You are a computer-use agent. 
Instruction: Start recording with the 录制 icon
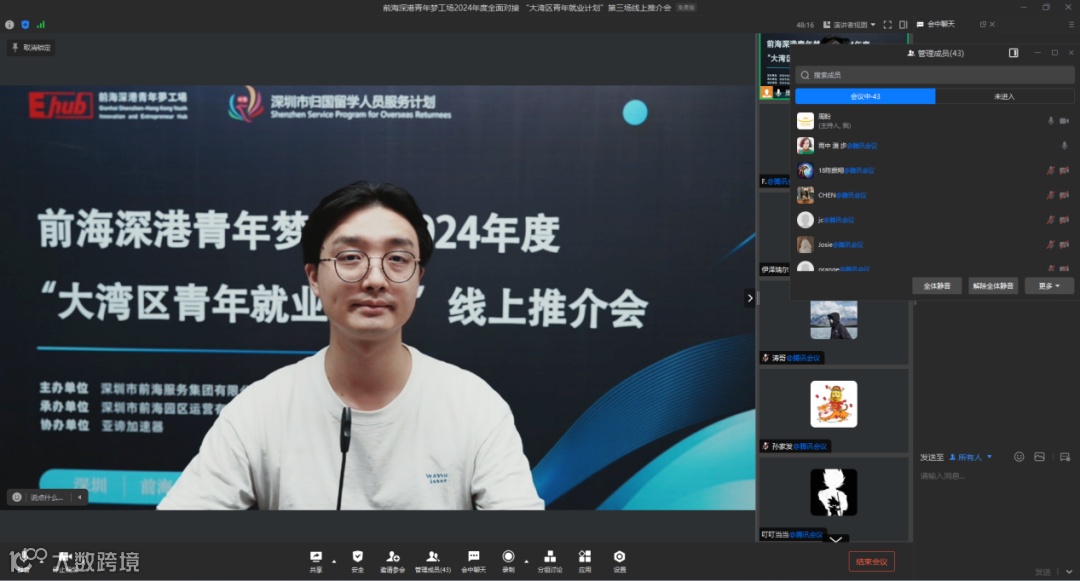[508, 561]
